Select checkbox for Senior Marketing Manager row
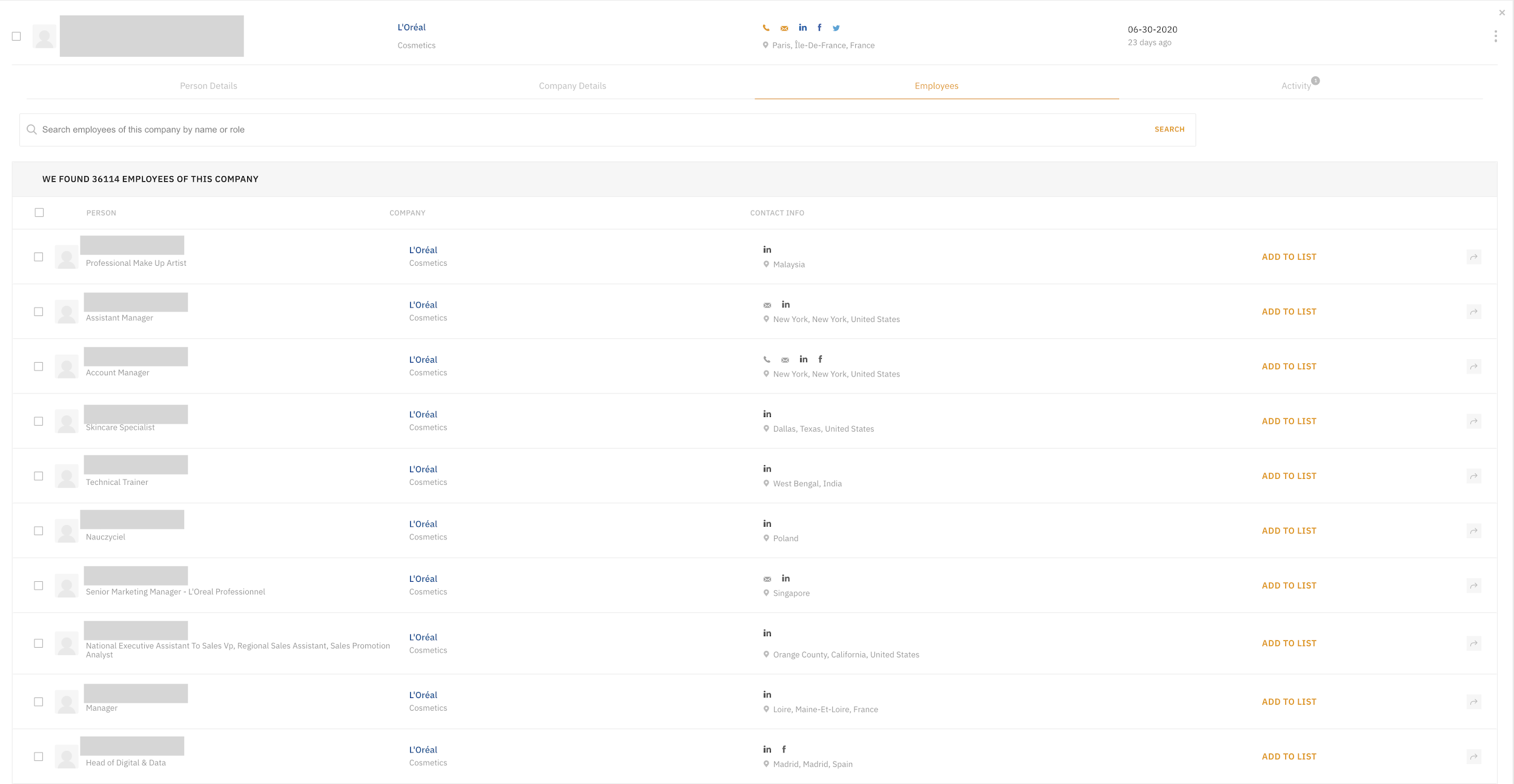This screenshot has width=1514, height=784. point(39,585)
